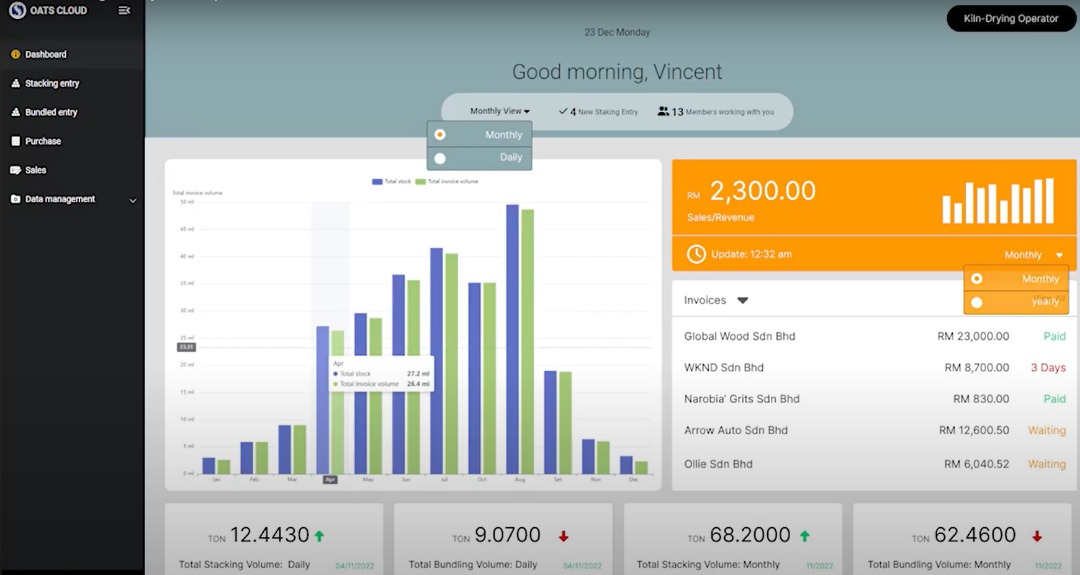
Task: Expand the Invoices dropdown arrow
Action: point(743,300)
